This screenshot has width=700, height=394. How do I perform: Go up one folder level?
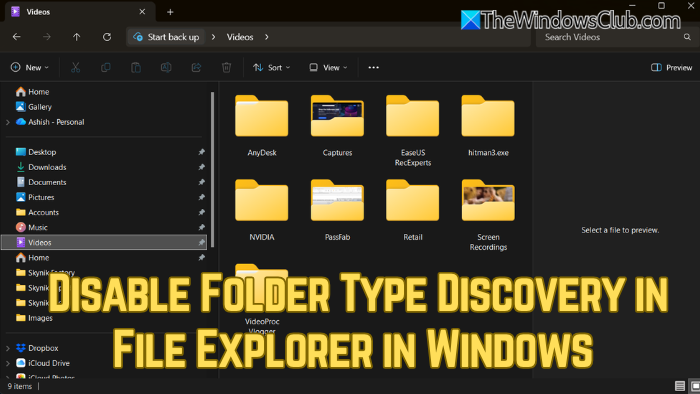(77, 37)
